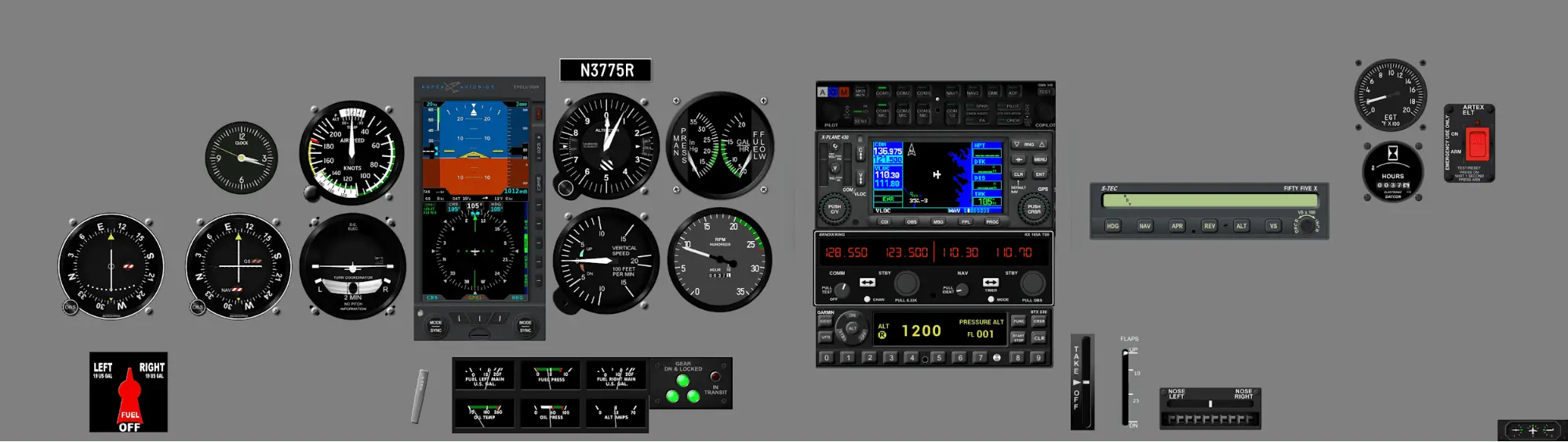
Task: Adjust the rudder trim NOSE LEFT/RIGHT slider
Action: coord(1210,404)
